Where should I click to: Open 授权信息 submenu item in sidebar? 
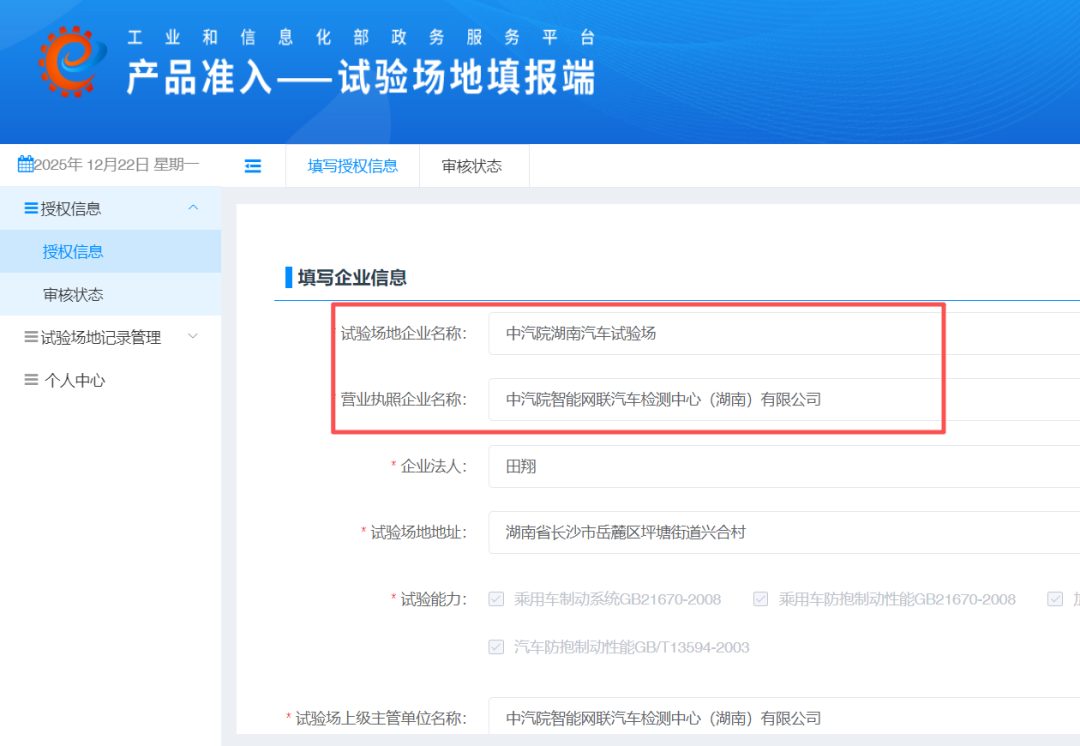pos(73,252)
